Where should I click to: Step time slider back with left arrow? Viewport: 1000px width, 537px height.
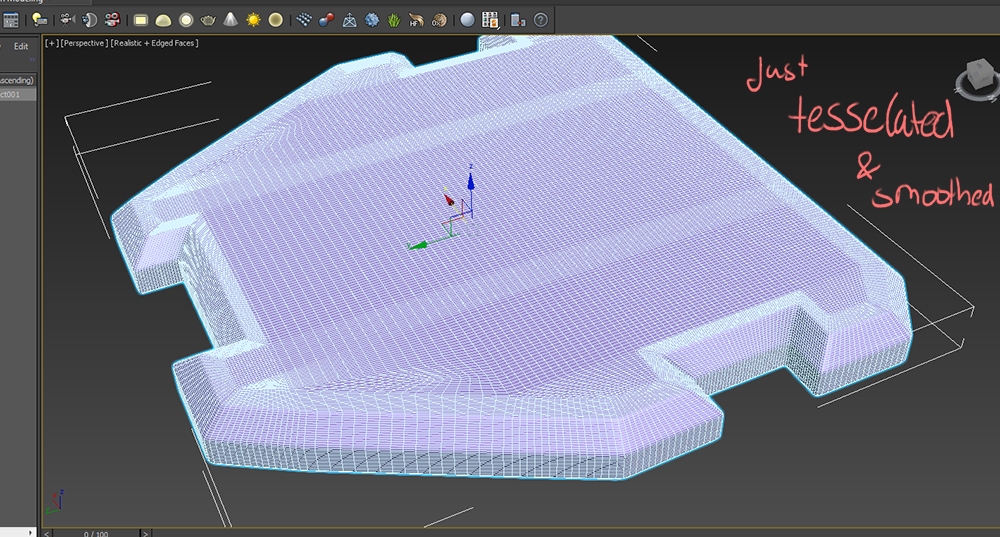click(x=47, y=533)
